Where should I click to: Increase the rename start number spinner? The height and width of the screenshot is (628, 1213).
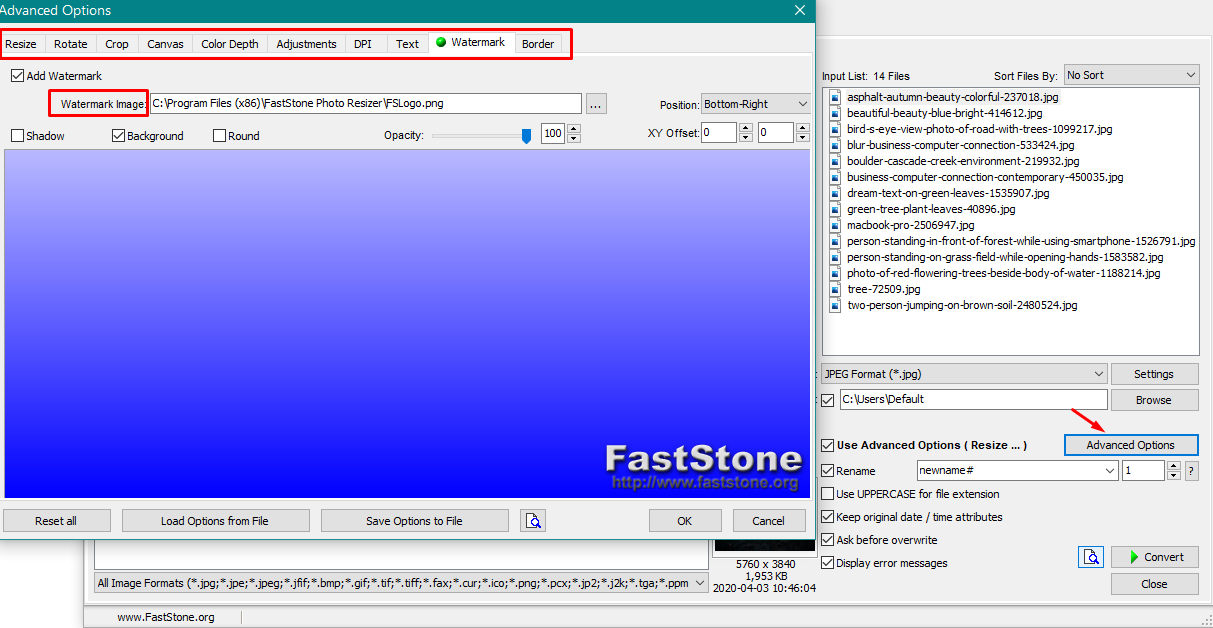click(1174, 466)
